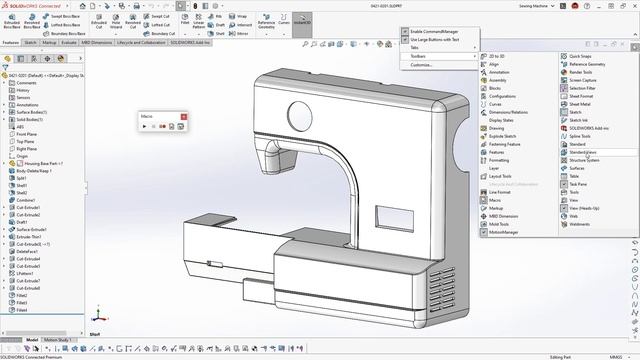The image size is (640, 360).
Task: Select the Draft tool
Action: pos(216,25)
